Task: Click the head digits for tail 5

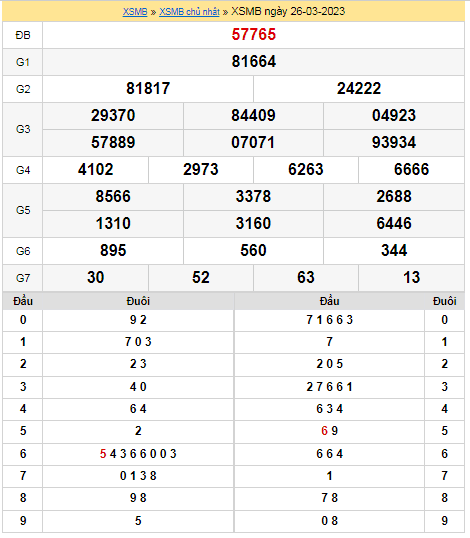Action: tap(329, 431)
